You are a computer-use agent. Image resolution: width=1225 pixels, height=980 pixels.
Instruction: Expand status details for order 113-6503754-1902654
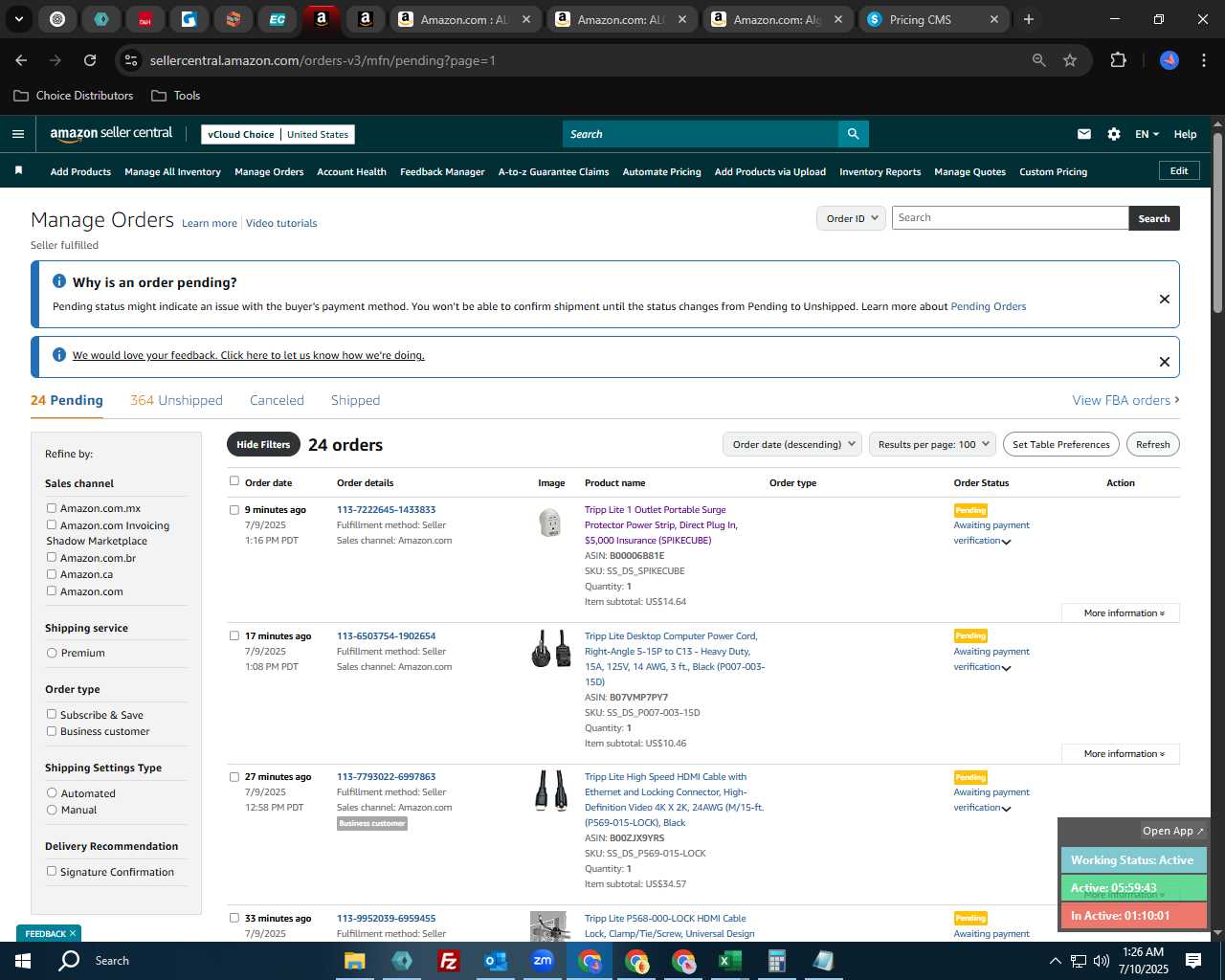click(x=1006, y=668)
